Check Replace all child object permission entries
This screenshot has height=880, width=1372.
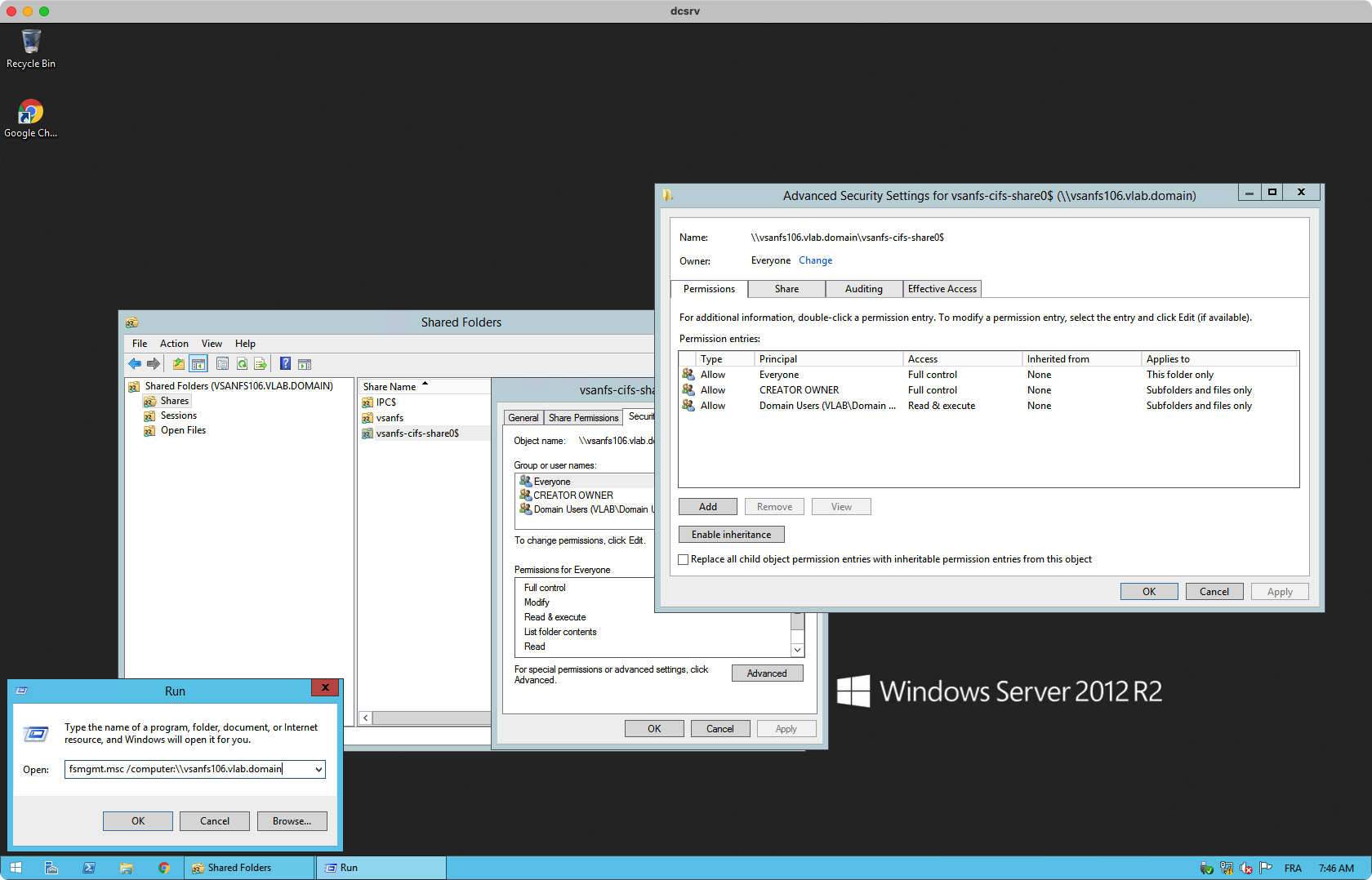point(684,560)
